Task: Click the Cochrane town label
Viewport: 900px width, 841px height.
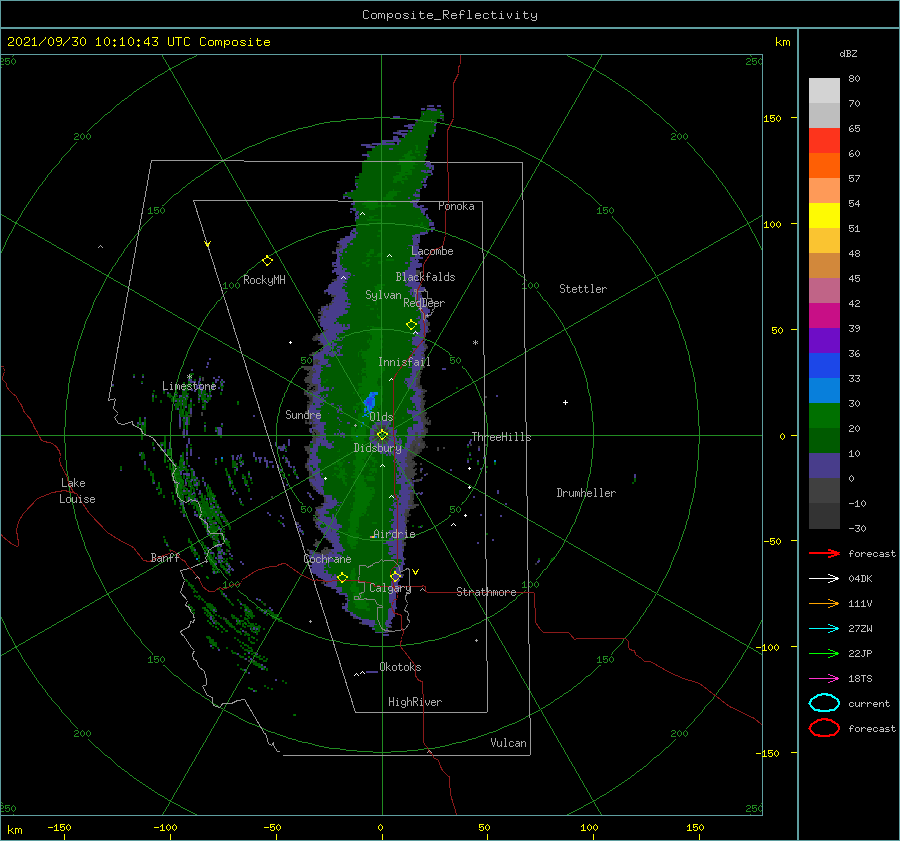Action: (327, 559)
